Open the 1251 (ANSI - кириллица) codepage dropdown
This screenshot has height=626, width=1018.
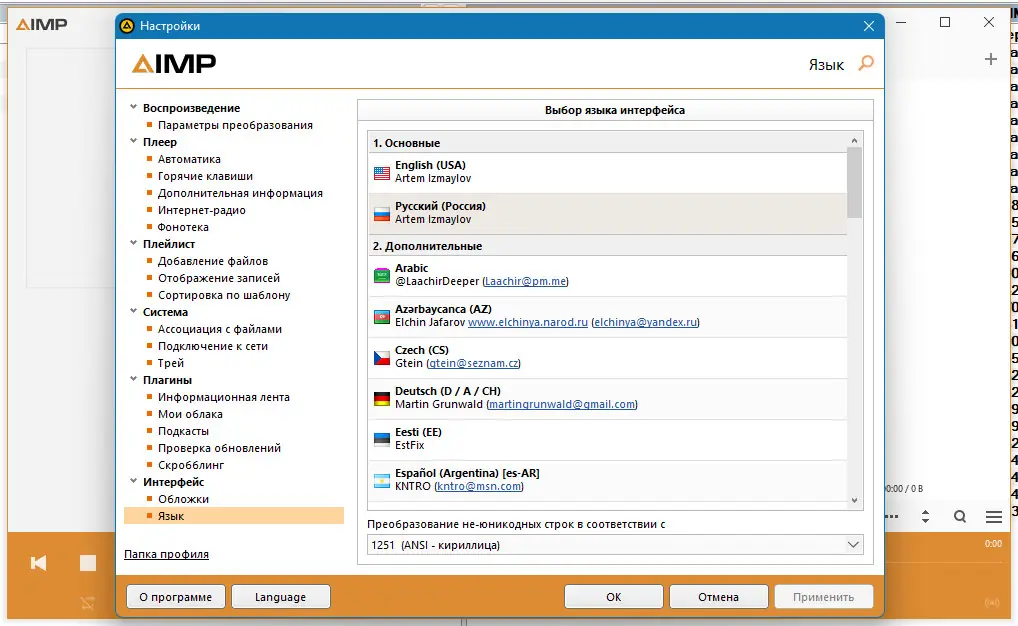coord(615,545)
